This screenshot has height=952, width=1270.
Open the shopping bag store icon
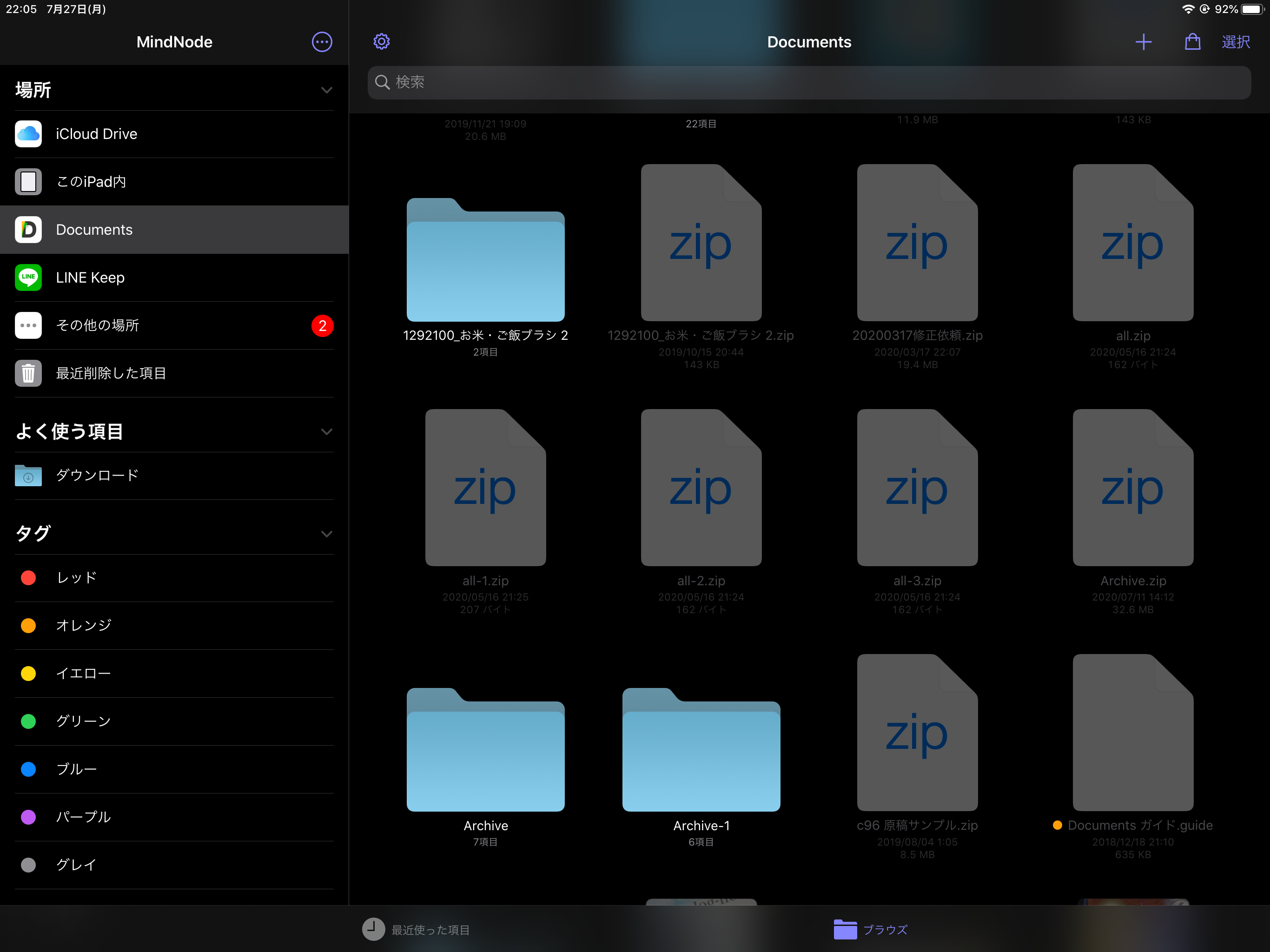1192,41
